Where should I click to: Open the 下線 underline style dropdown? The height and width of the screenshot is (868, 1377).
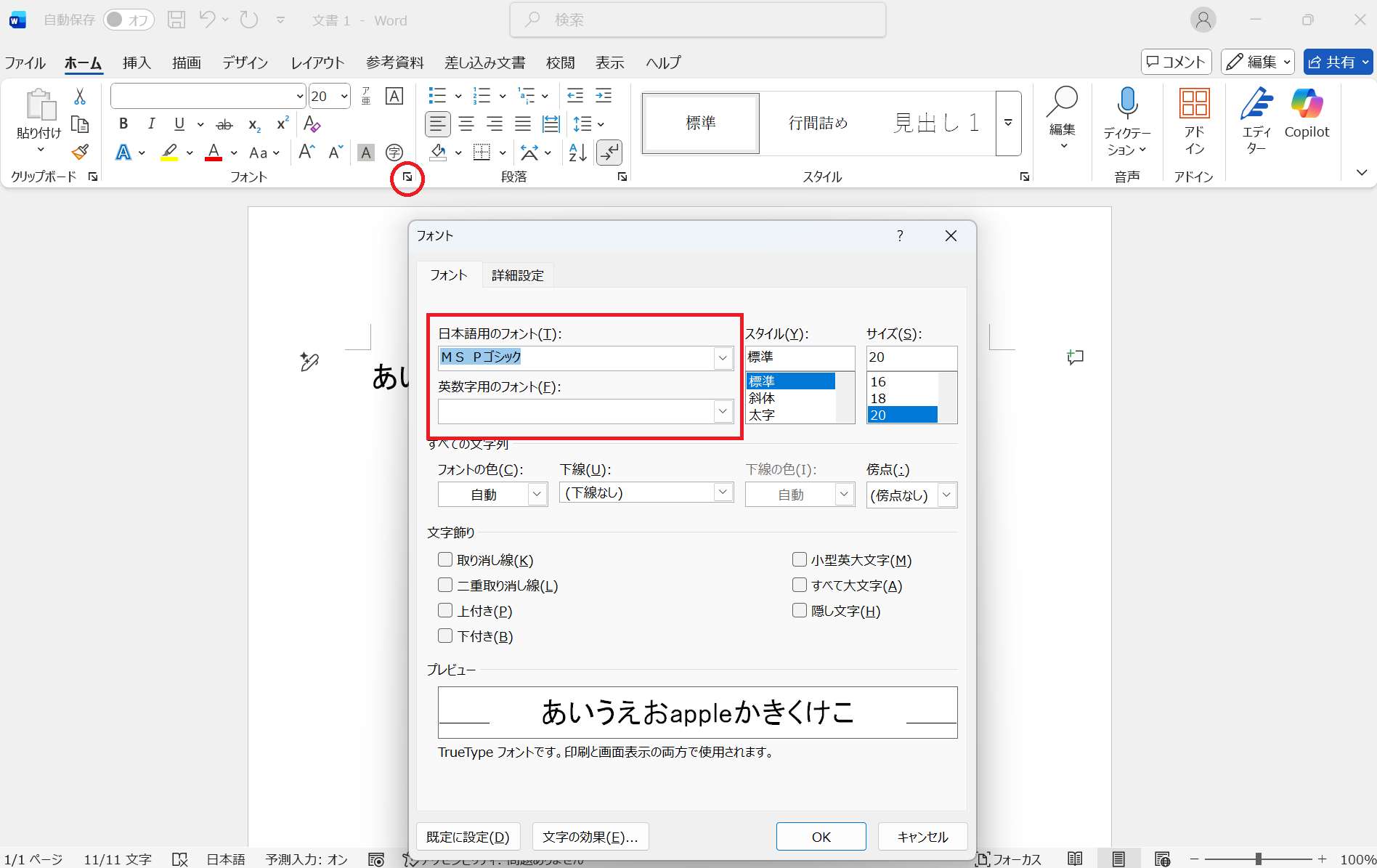coord(723,492)
